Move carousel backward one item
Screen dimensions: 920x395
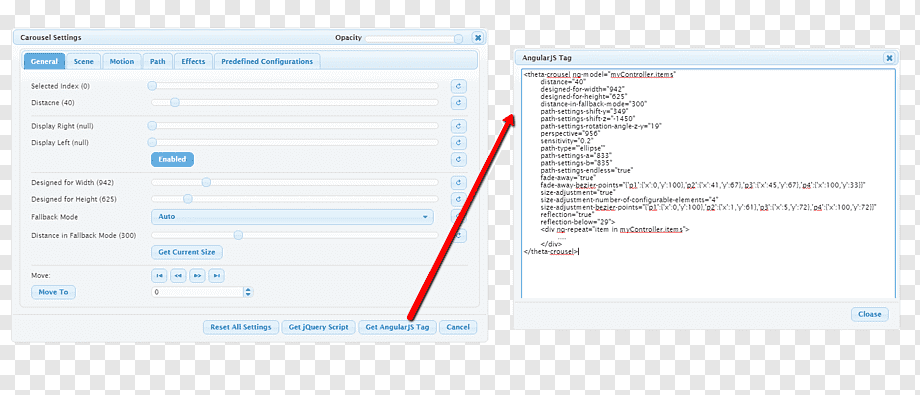178,275
